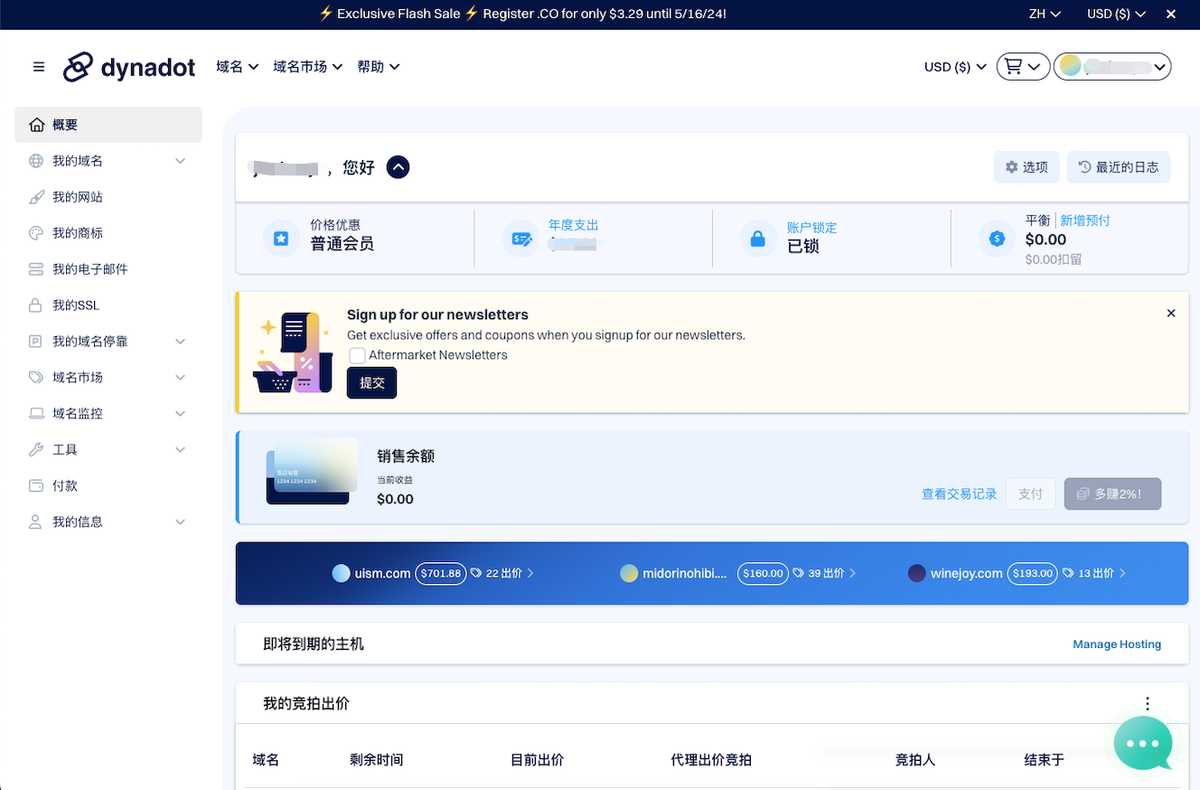
Task: Open the USD ($) currency dropdown in header
Action: click(x=955, y=67)
